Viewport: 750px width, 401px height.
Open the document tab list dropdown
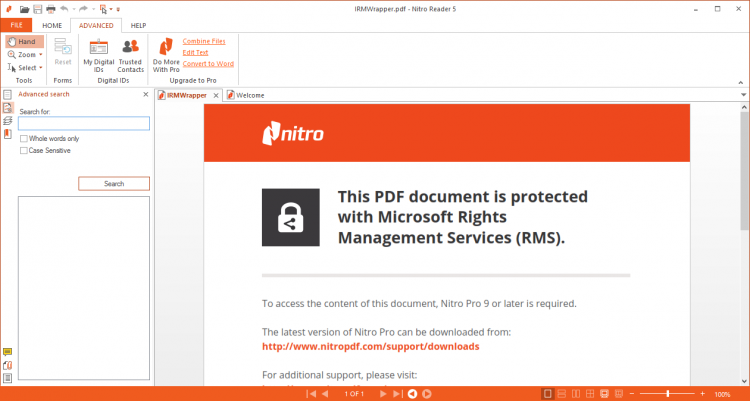point(743,95)
